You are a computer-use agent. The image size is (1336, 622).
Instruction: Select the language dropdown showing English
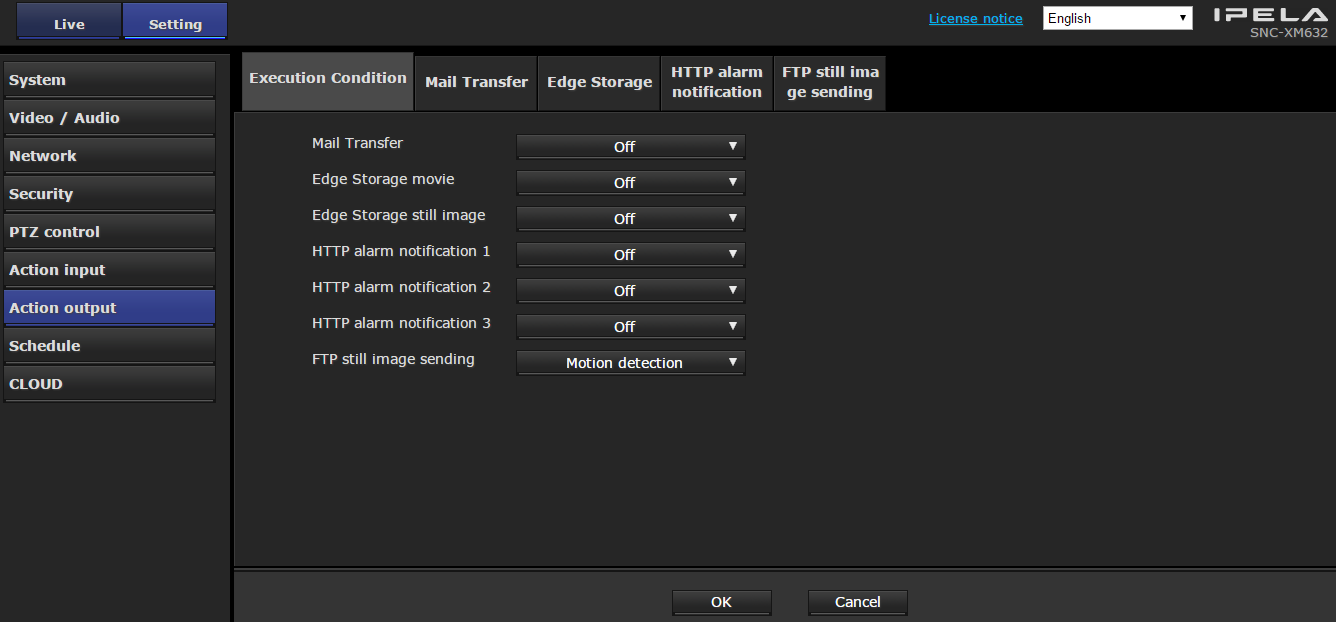coord(1117,19)
